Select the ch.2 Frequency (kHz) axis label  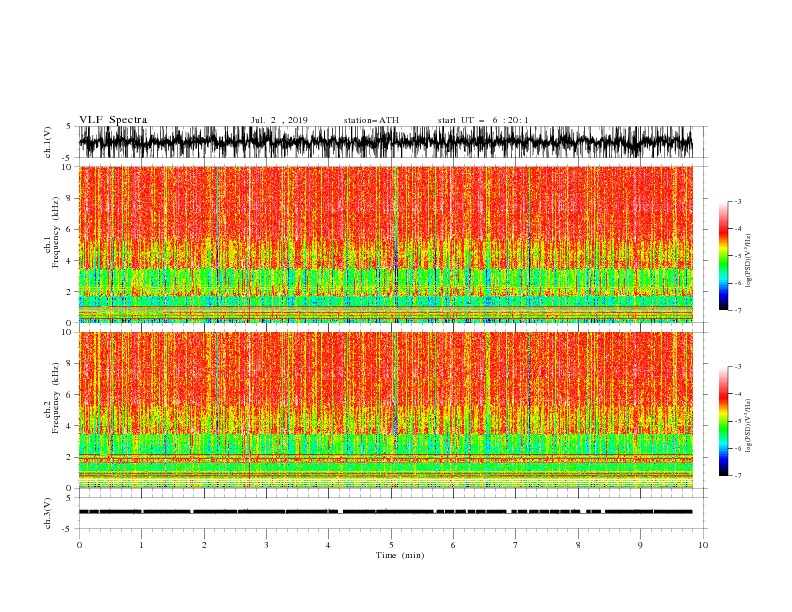pos(52,398)
